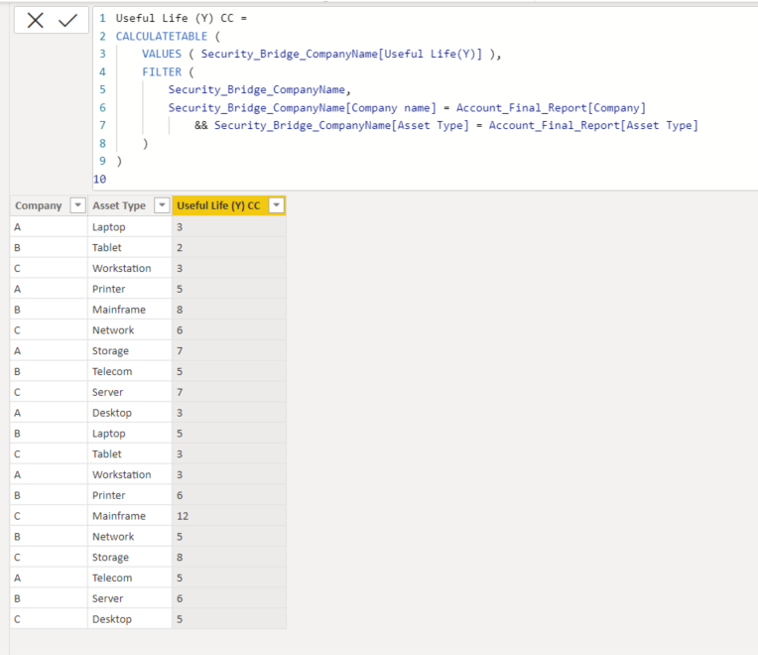The width and height of the screenshot is (758, 655).
Task: Select Printer cell in company B row
Action: click(130, 495)
